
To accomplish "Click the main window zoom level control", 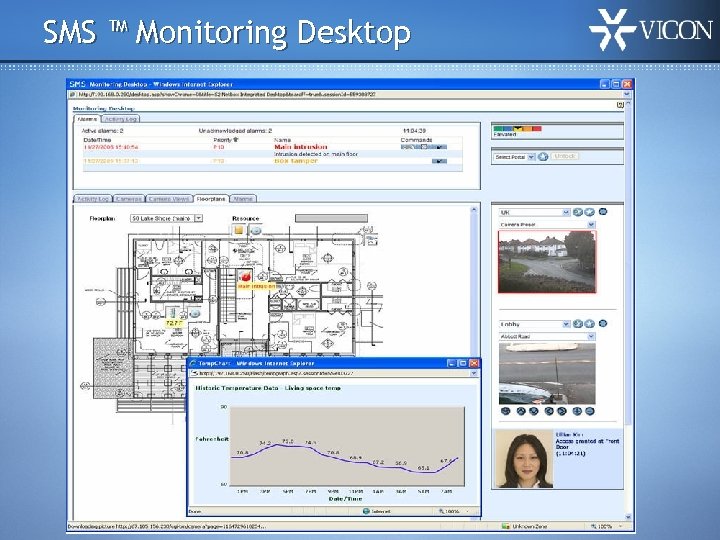I will [x=607, y=526].
